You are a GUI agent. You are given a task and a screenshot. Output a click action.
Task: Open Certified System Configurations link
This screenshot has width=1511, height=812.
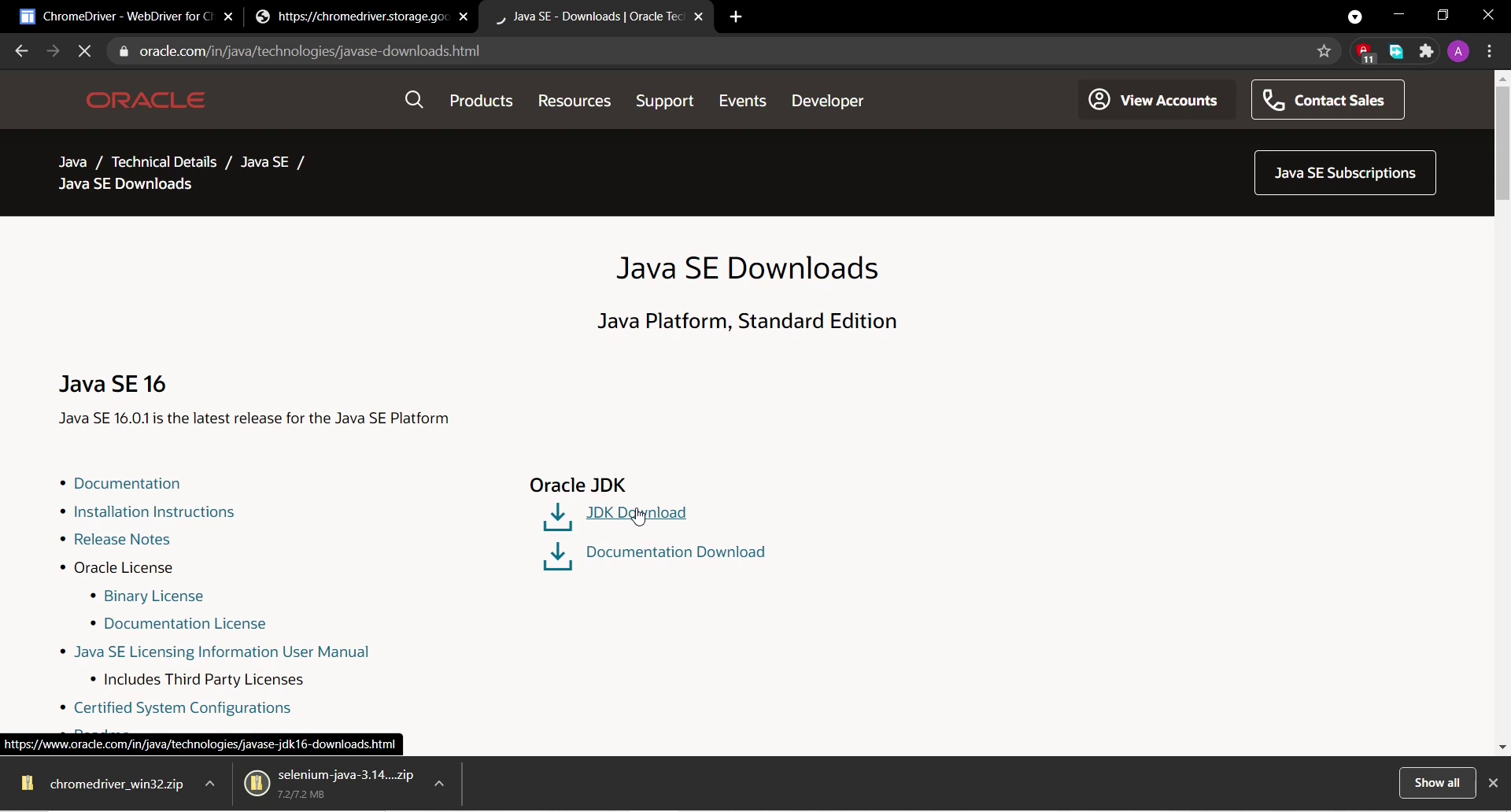[x=183, y=709]
